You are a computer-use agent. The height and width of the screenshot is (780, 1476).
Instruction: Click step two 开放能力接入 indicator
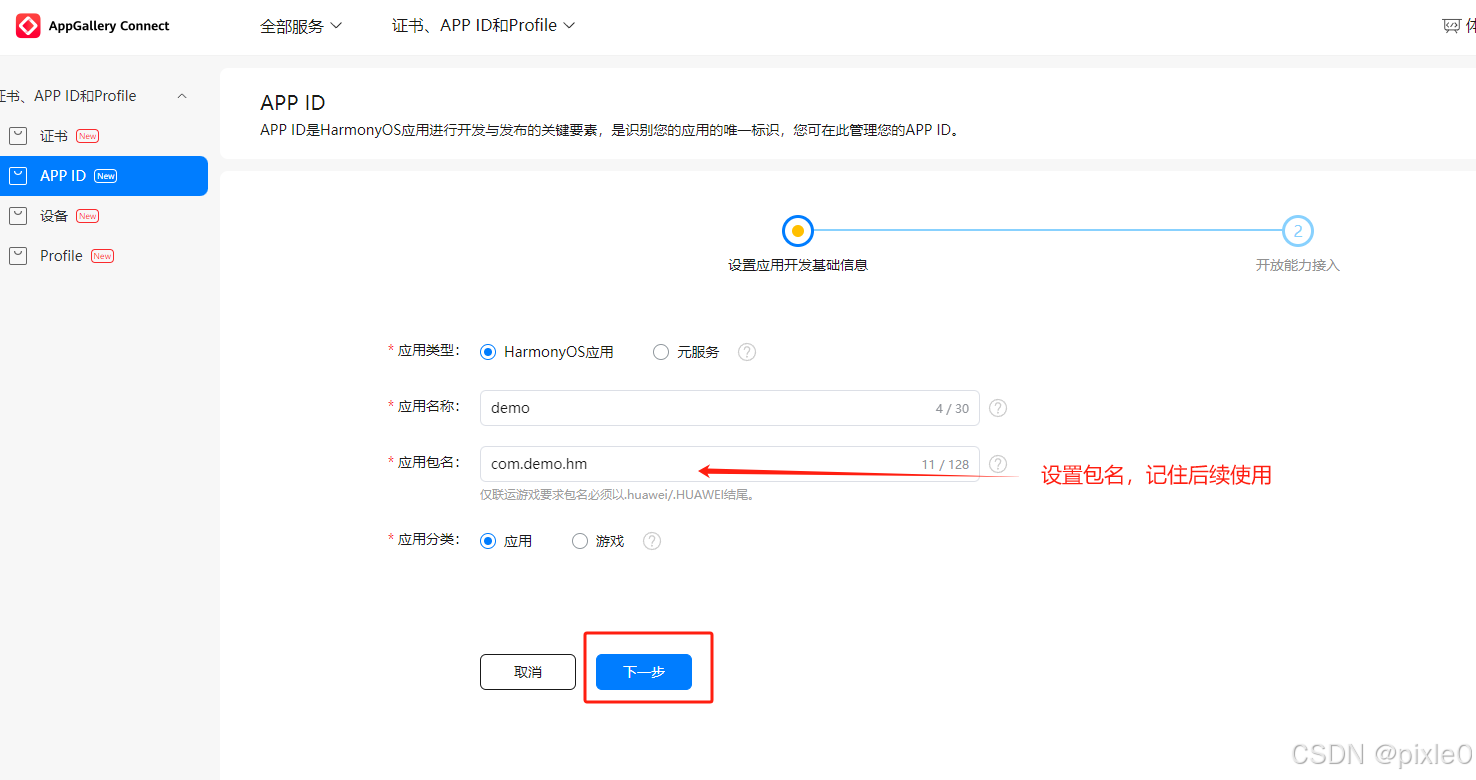tap(1298, 231)
